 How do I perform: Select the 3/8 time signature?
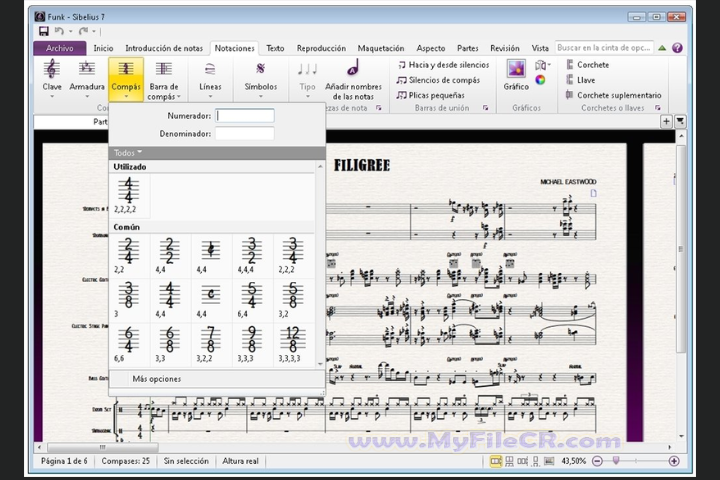129,300
